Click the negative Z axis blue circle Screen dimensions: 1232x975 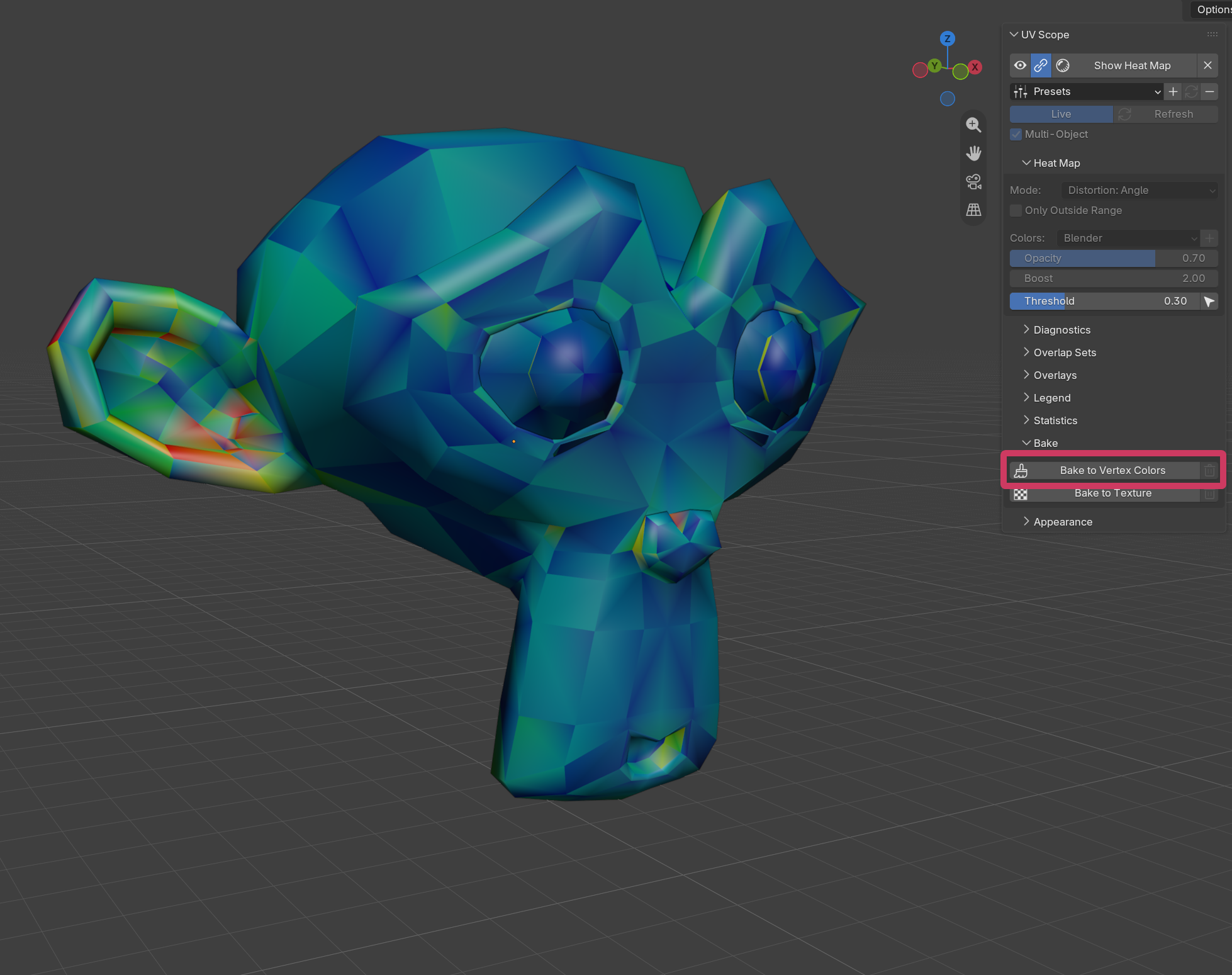pyautogui.click(x=947, y=99)
